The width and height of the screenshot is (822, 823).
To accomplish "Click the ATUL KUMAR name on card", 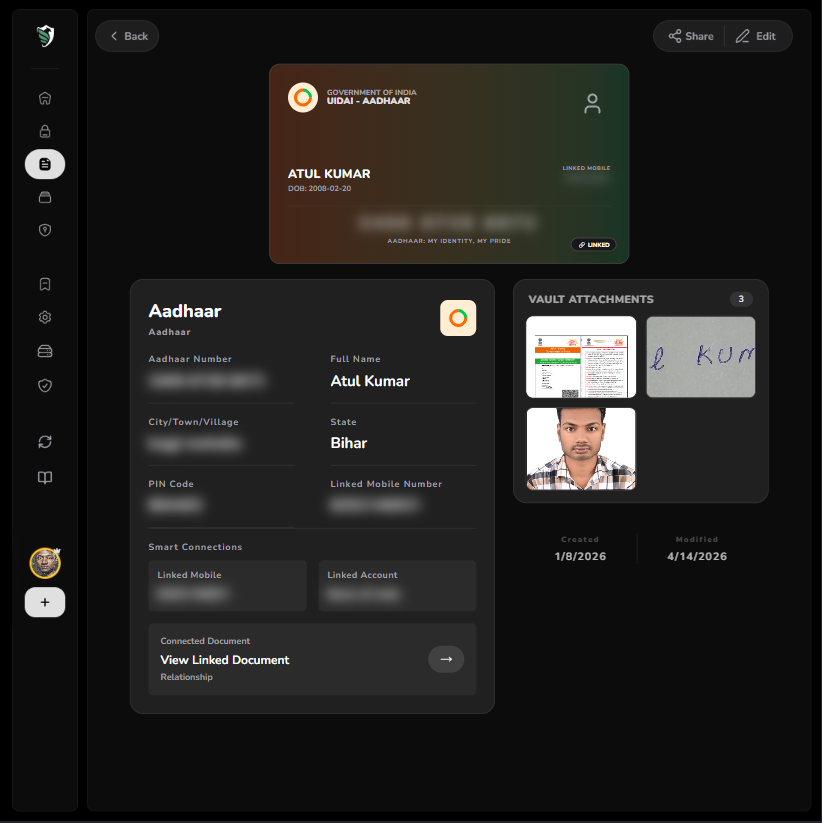I will pyautogui.click(x=329, y=174).
